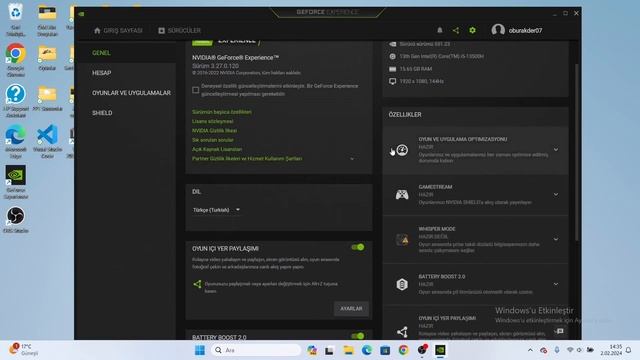Image resolution: width=640 pixels, height=360 pixels.
Task: Click the Whisper Mode feature icon
Action: (402, 240)
